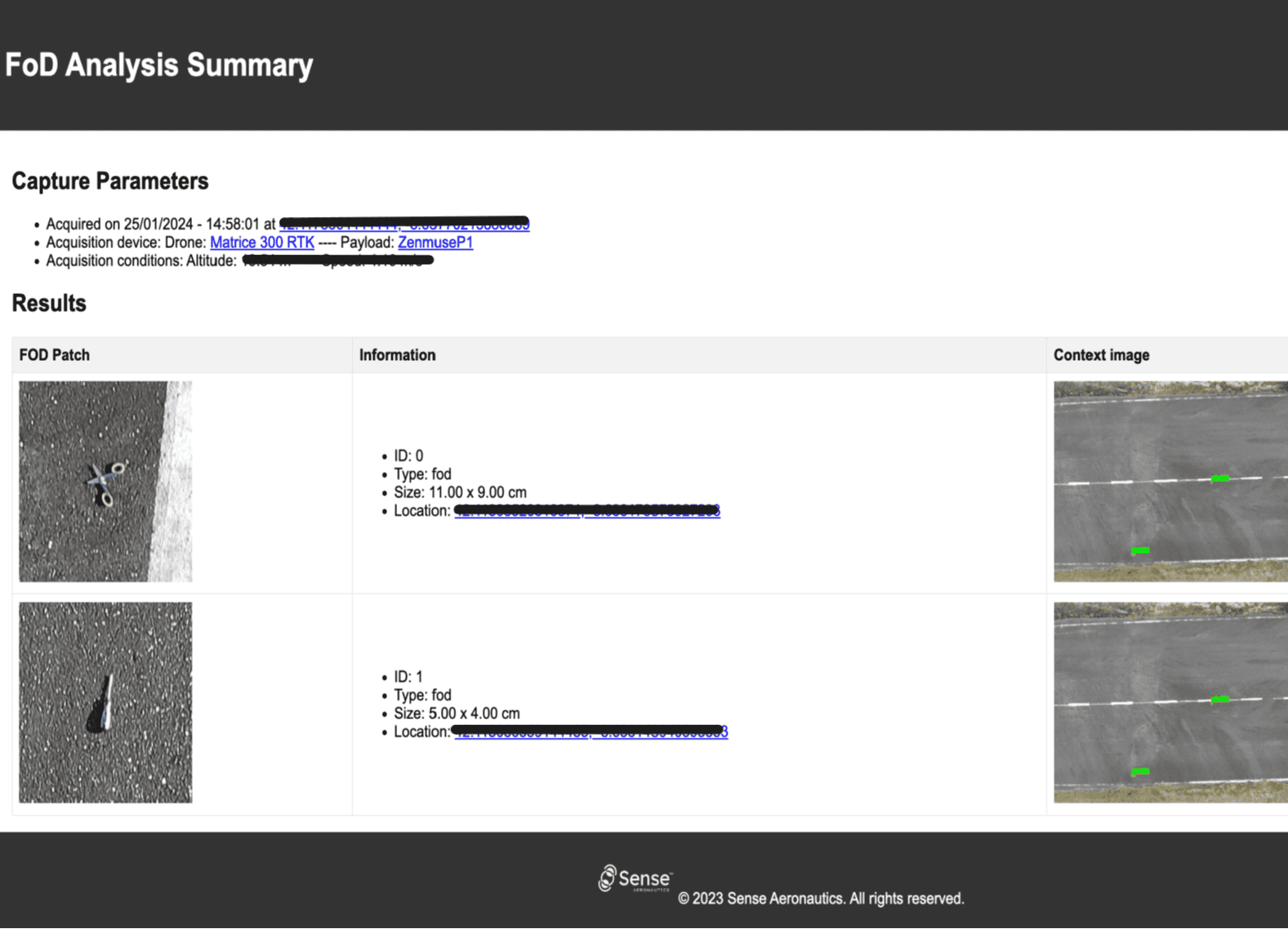Click the FOD Patch column header
Screen dimensions: 1288x929
click(x=55, y=355)
